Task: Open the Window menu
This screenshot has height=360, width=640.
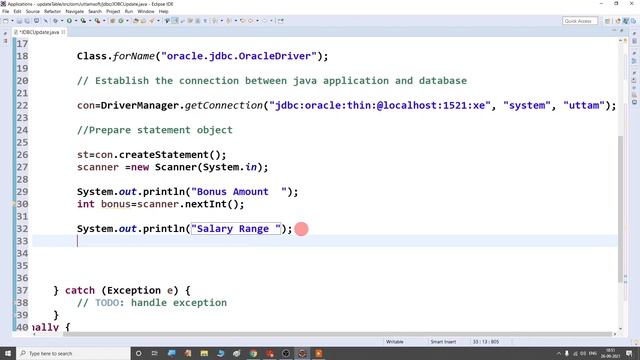Action: click(x=146, y=11)
